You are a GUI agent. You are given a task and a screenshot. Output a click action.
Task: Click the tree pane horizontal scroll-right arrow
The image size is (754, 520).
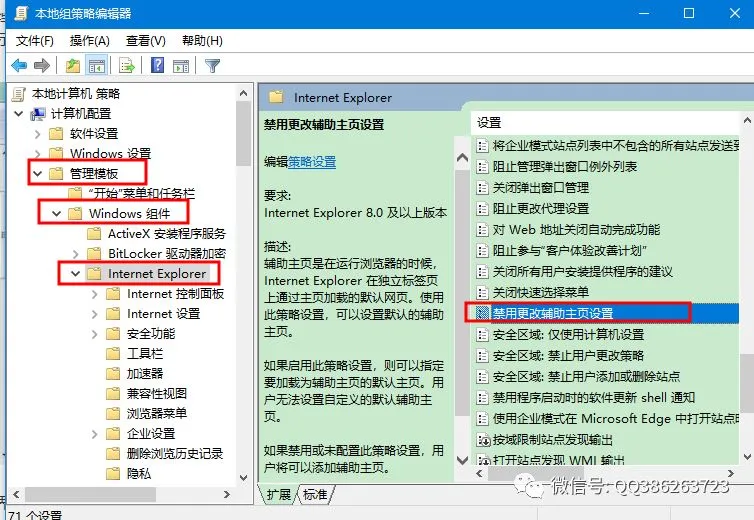point(227,495)
